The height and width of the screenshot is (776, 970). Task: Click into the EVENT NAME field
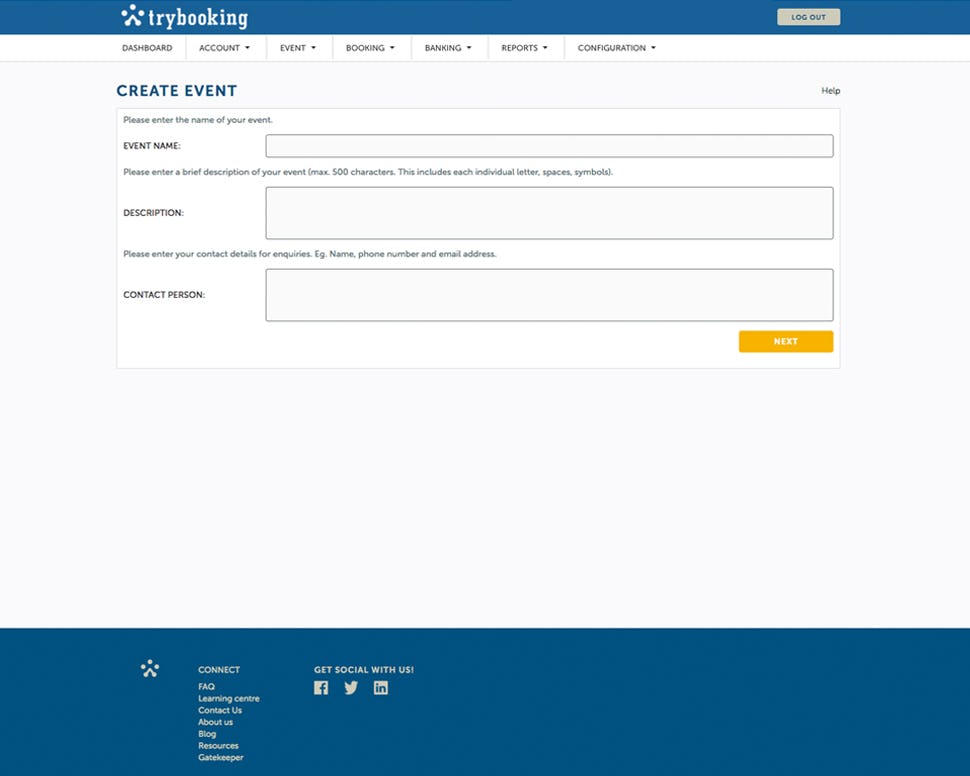(549, 145)
